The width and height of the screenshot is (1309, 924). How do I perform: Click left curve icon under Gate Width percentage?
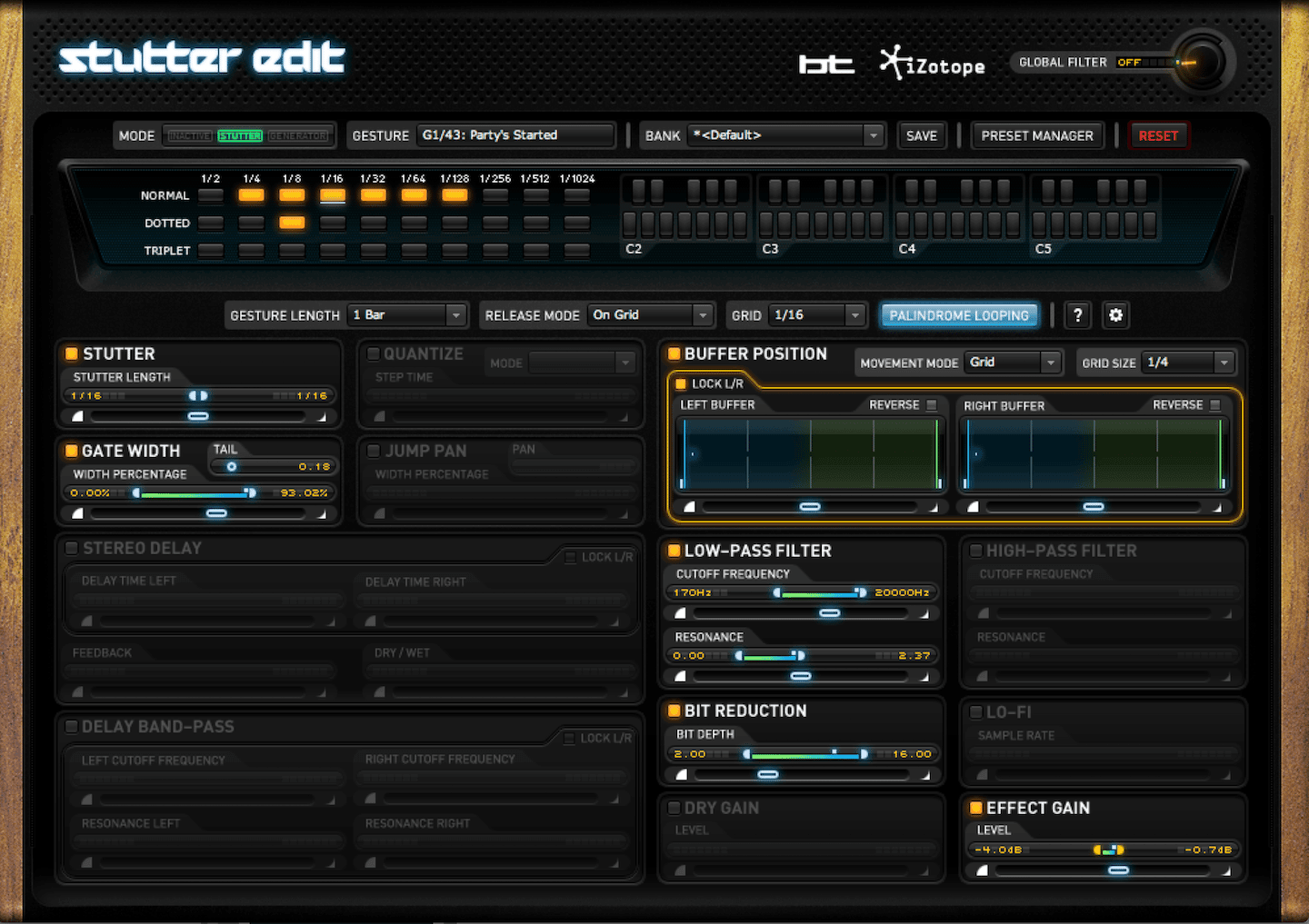click(x=77, y=513)
